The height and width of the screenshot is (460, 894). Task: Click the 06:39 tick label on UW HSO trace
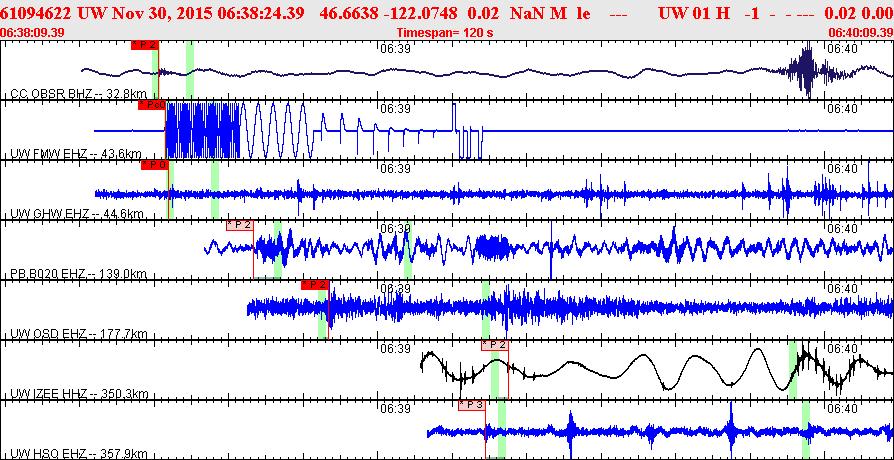click(x=396, y=409)
